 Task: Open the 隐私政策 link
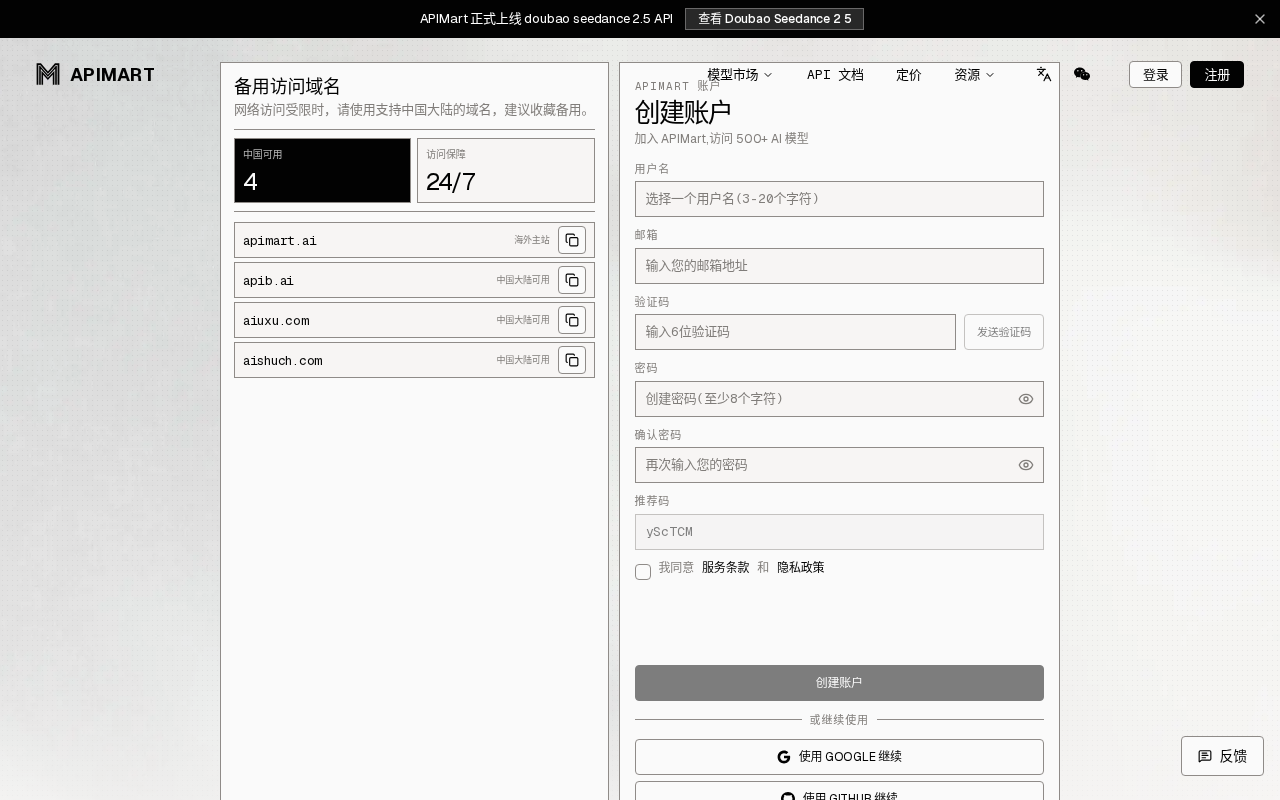tap(801, 567)
